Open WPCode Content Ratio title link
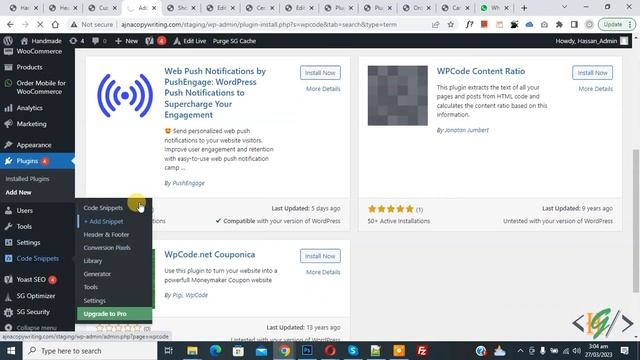This screenshot has width=640, height=360. [x=481, y=71]
